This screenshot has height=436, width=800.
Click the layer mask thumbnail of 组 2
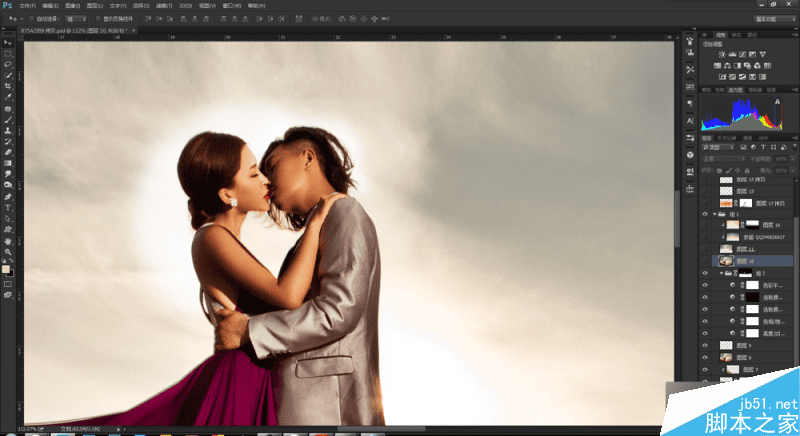coord(746,273)
